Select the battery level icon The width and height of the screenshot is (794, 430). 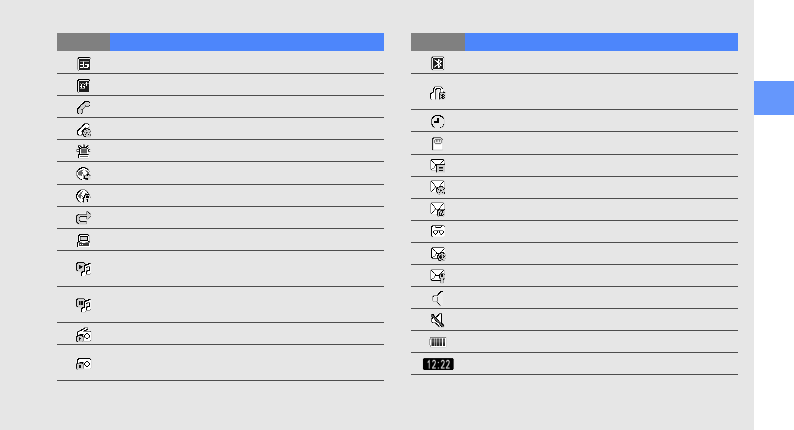click(438, 342)
